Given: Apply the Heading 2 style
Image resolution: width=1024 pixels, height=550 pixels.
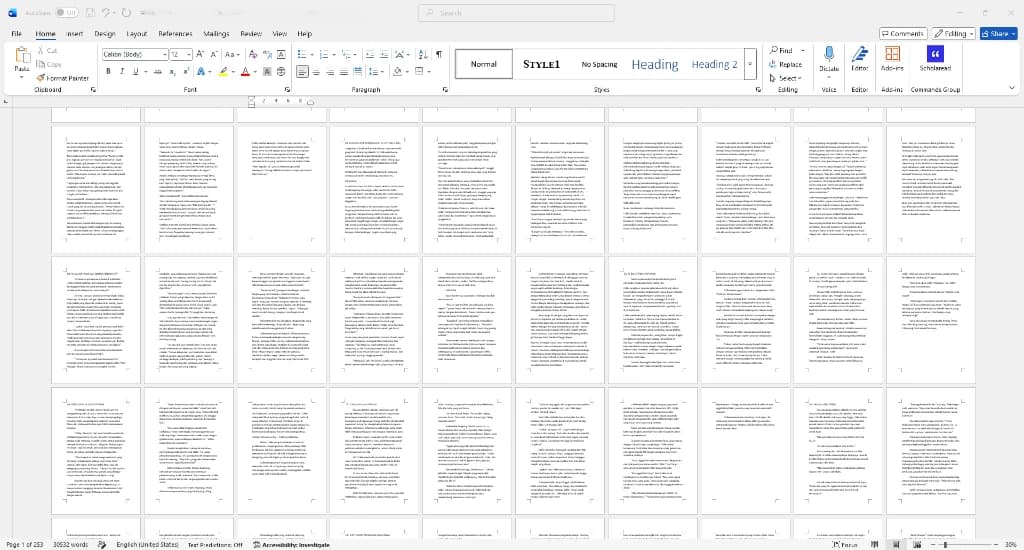Looking at the screenshot, I should pos(714,64).
